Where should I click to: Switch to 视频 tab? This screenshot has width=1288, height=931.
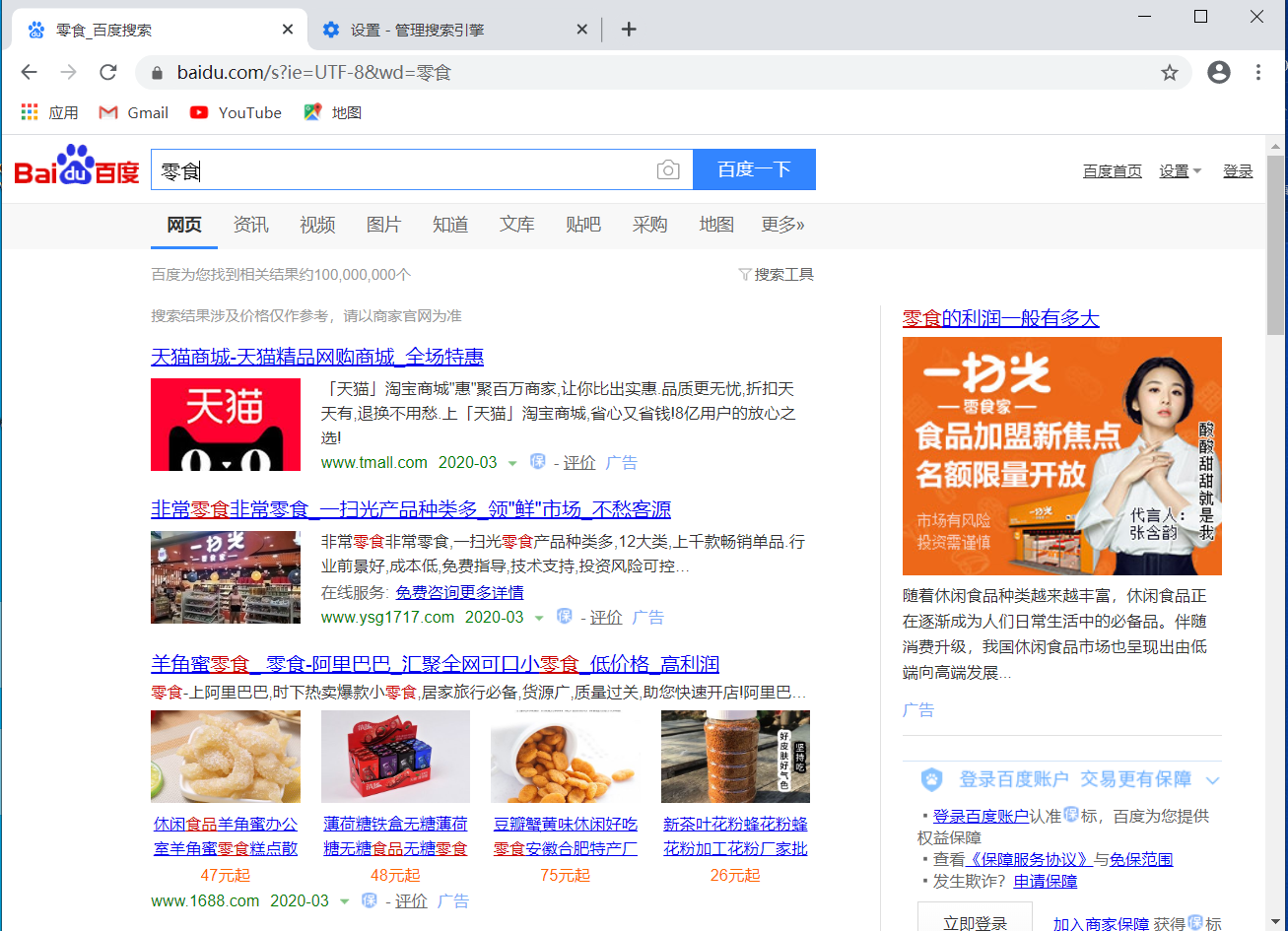point(317,225)
